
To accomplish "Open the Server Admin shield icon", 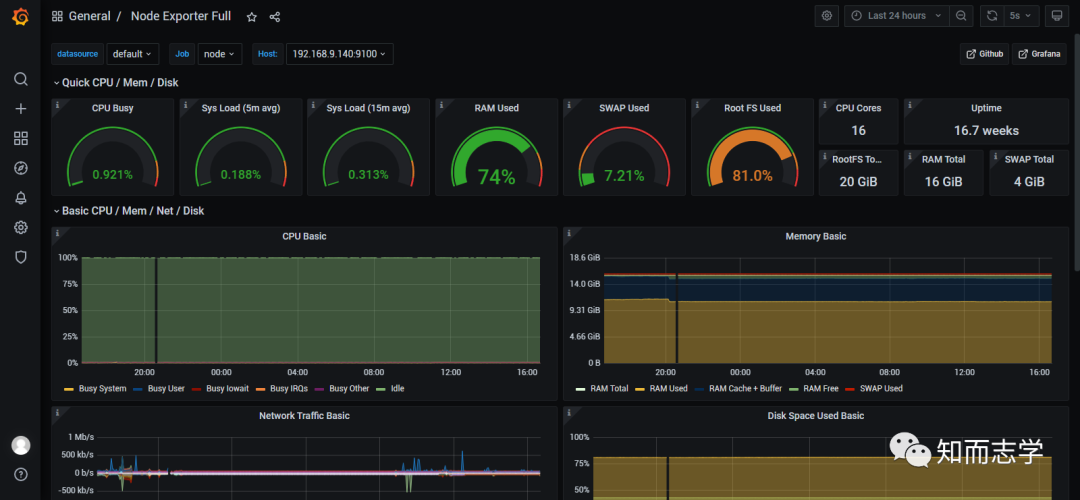I will click(21, 257).
